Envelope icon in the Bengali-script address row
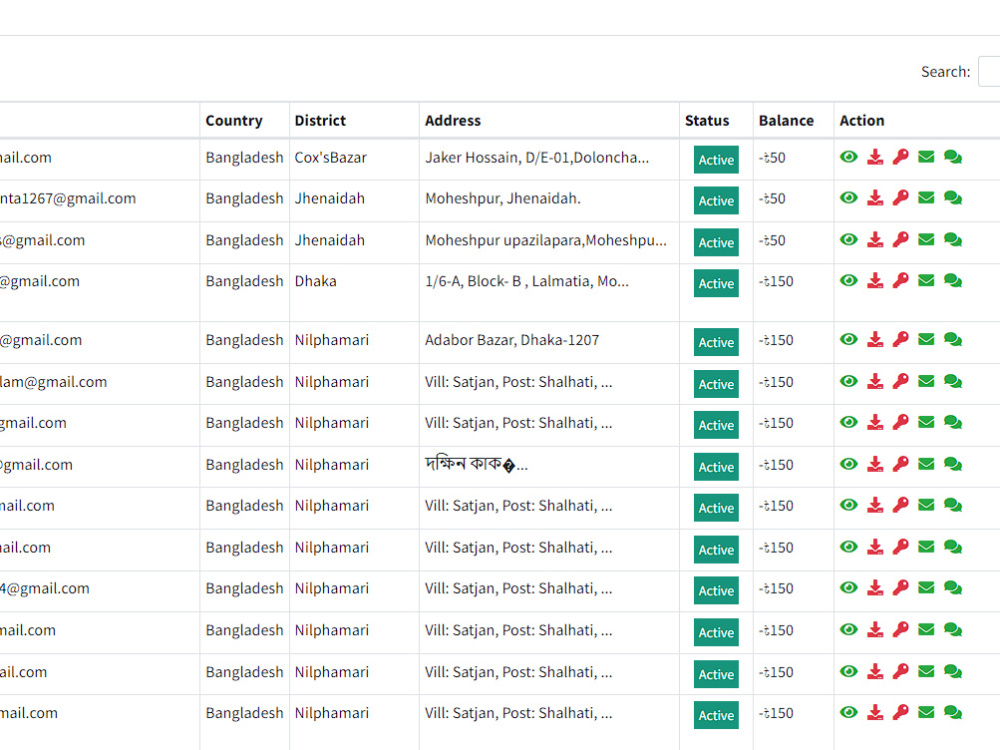 (926, 464)
